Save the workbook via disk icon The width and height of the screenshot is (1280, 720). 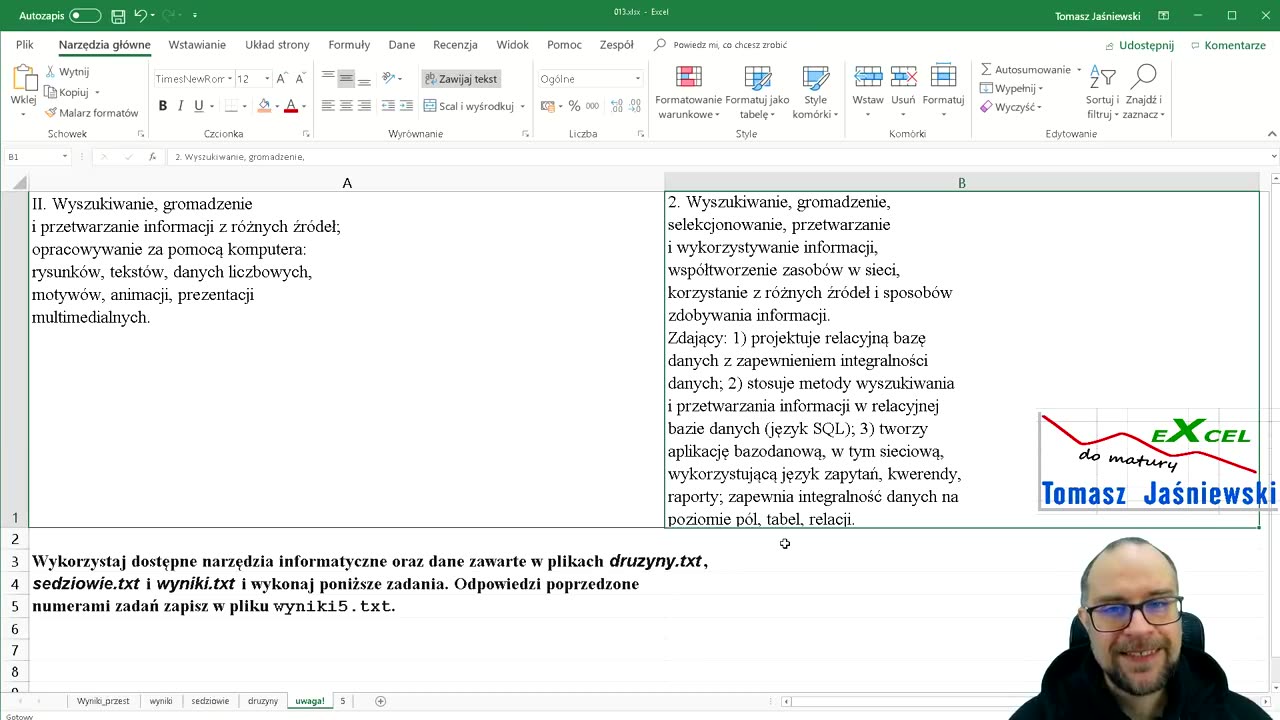[x=118, y=16]
